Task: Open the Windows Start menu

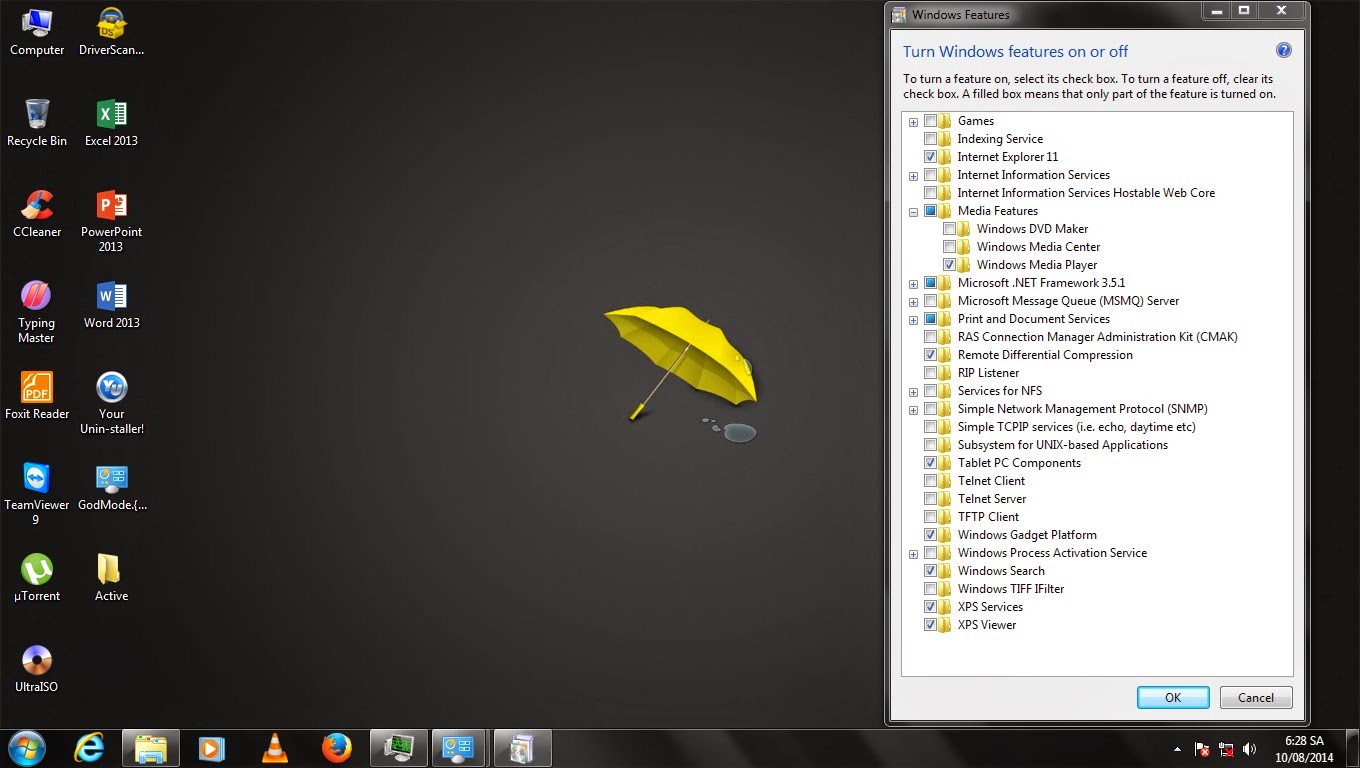Action: click(x=26, y=748)
